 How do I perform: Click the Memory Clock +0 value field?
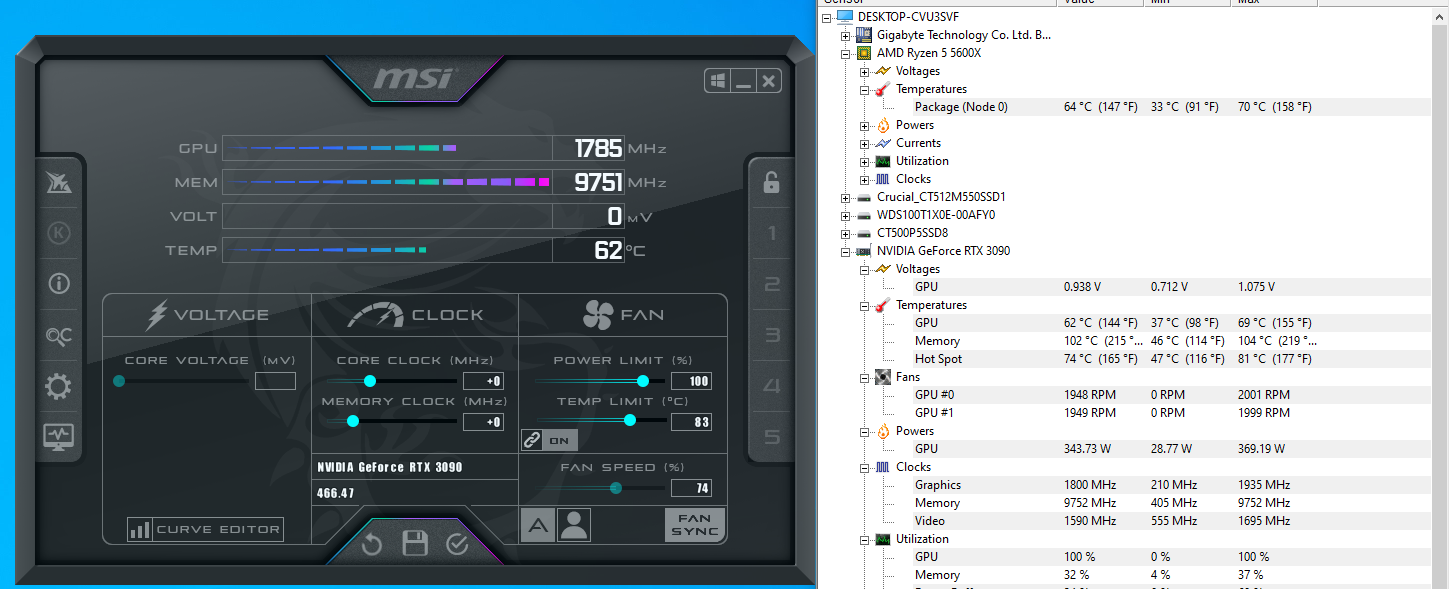pos(484,422)
